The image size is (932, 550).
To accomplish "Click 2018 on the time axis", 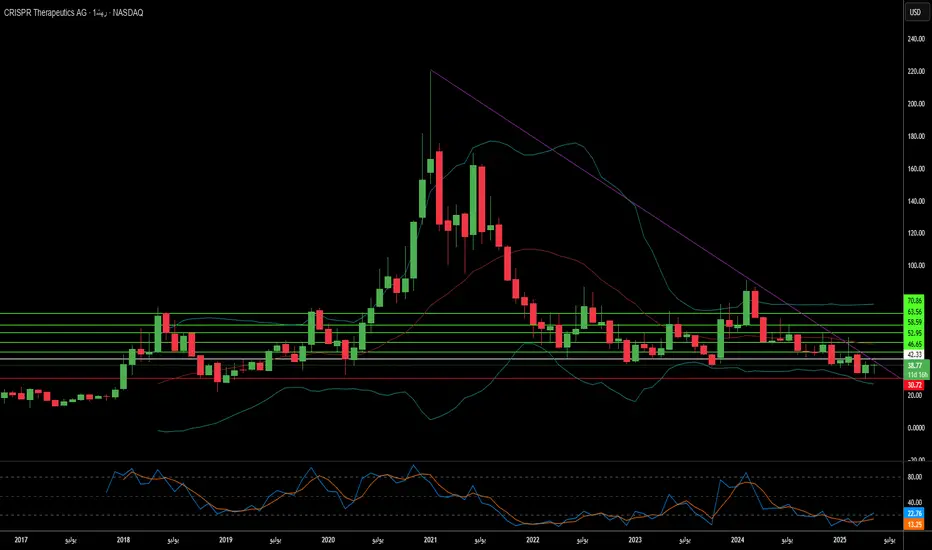I will click(123, 540).
